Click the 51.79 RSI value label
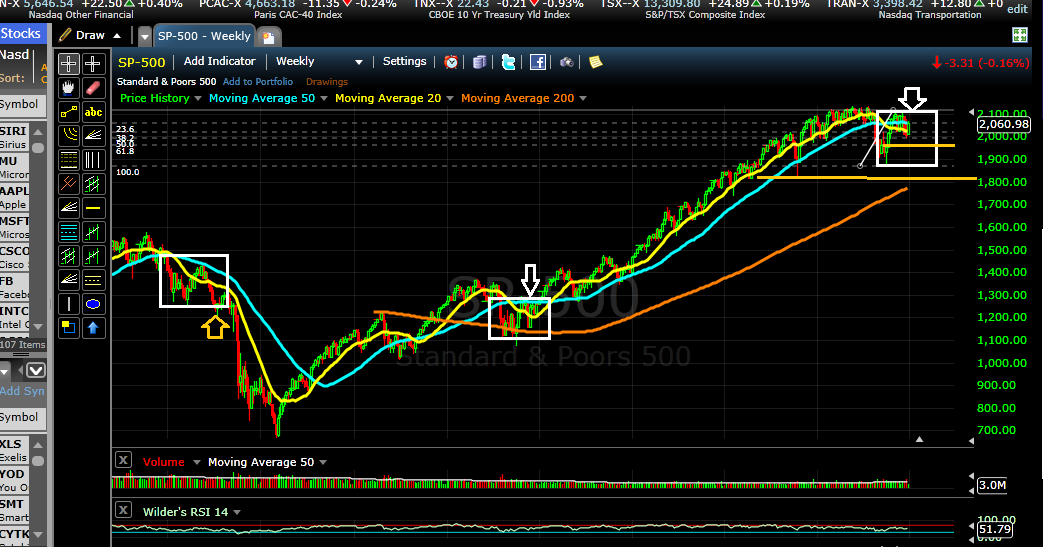Viewport: 1043px width, 547px height. click(x=995, y=530)
